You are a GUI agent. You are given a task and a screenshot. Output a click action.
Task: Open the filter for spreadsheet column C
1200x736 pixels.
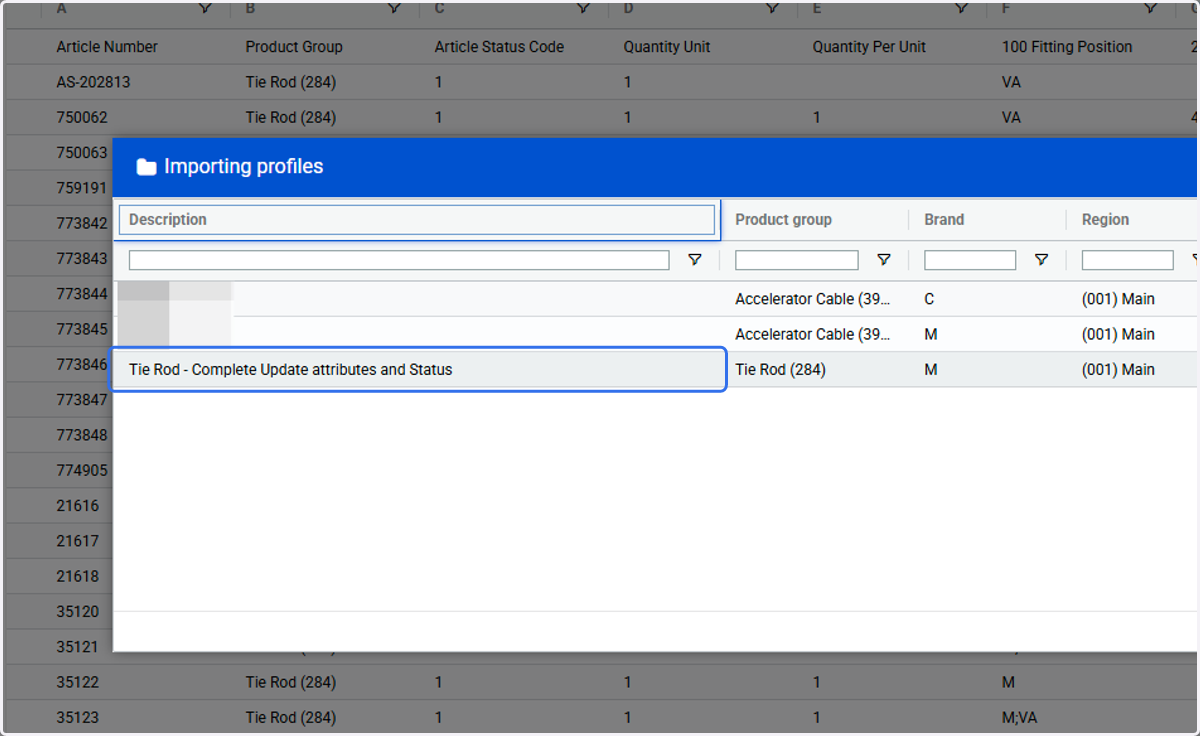583,8
